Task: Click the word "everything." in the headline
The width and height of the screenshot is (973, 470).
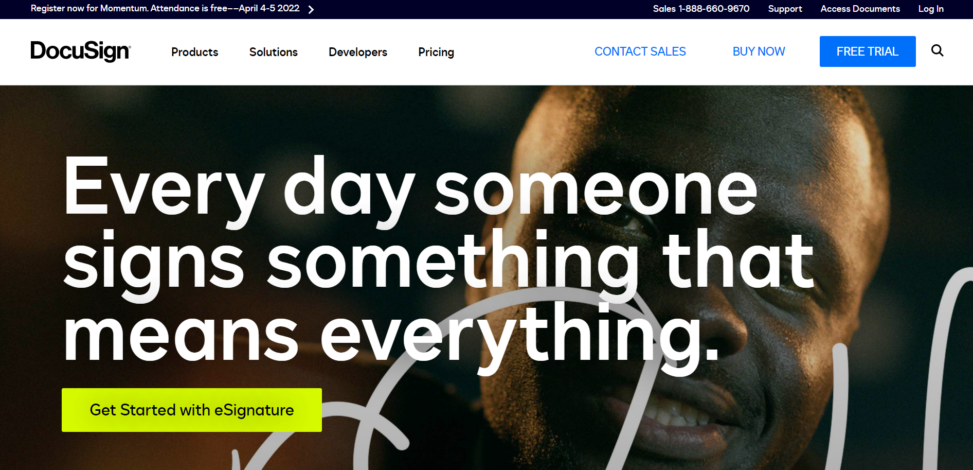Action: [519, 334]
